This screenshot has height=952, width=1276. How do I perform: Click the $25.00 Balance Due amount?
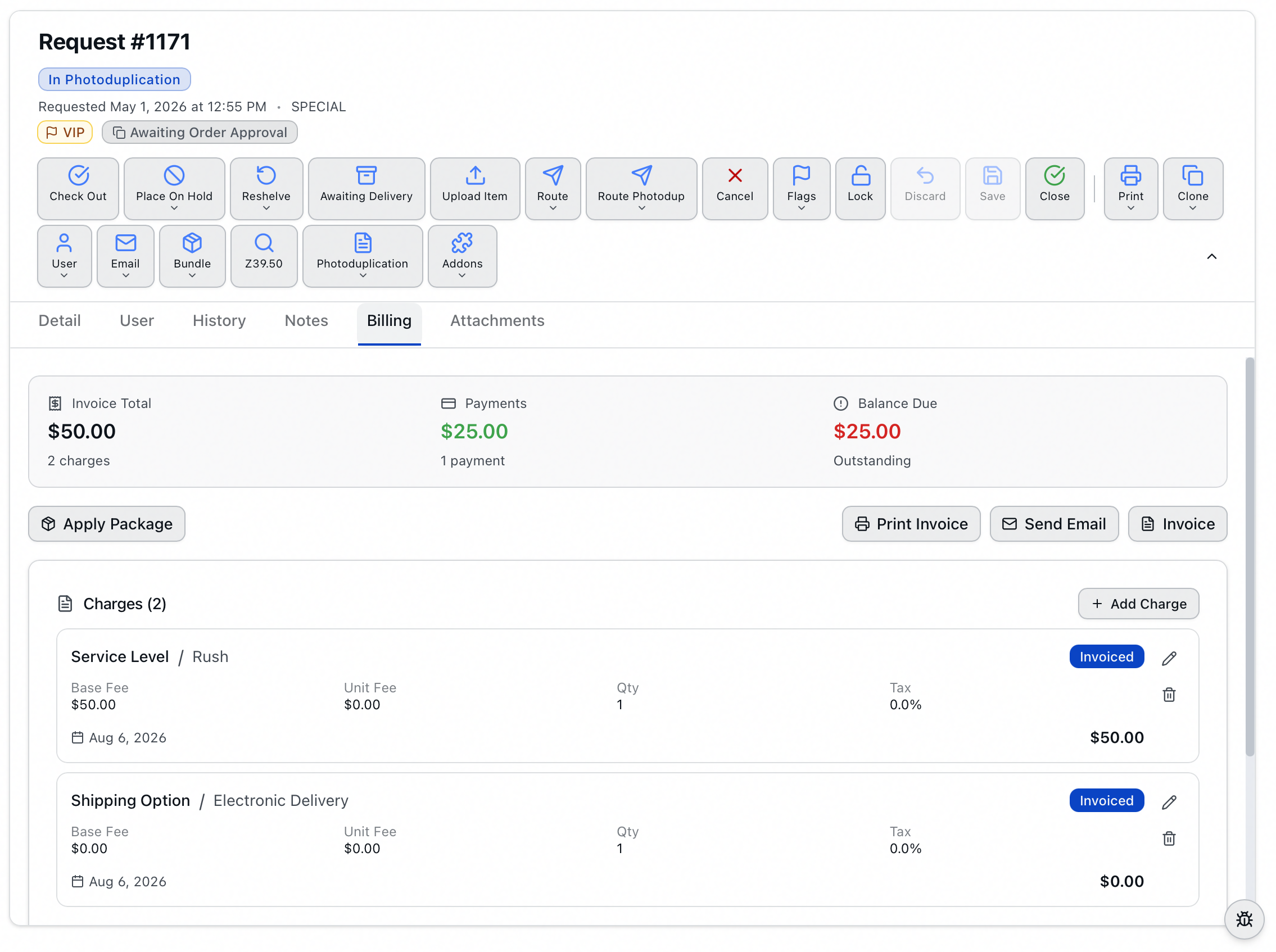click(867, 431)
